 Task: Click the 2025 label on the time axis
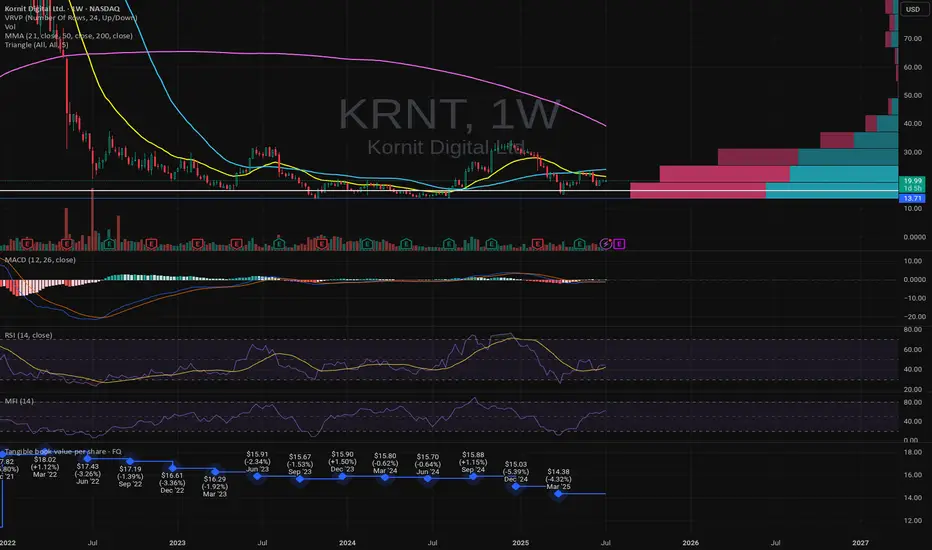520,543
